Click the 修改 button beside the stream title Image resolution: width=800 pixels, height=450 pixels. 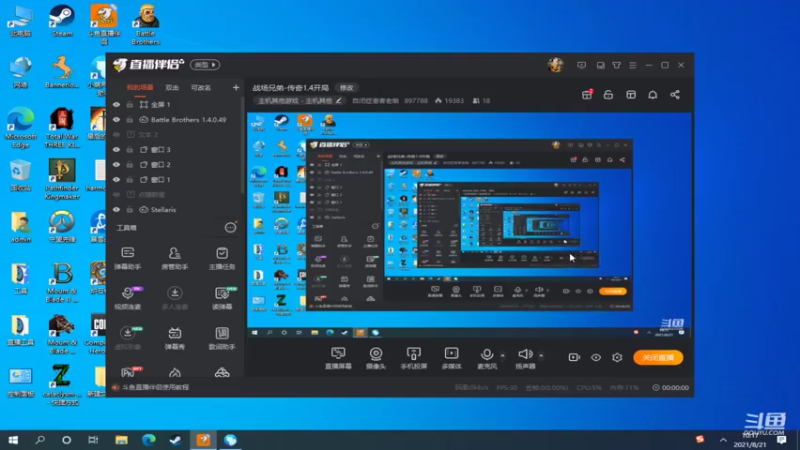346,88
